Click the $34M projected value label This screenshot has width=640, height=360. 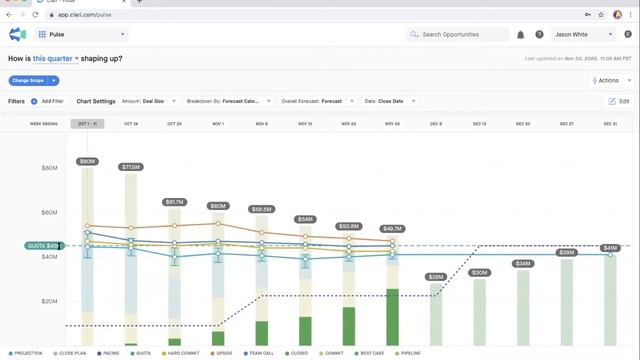coord(523,264)
